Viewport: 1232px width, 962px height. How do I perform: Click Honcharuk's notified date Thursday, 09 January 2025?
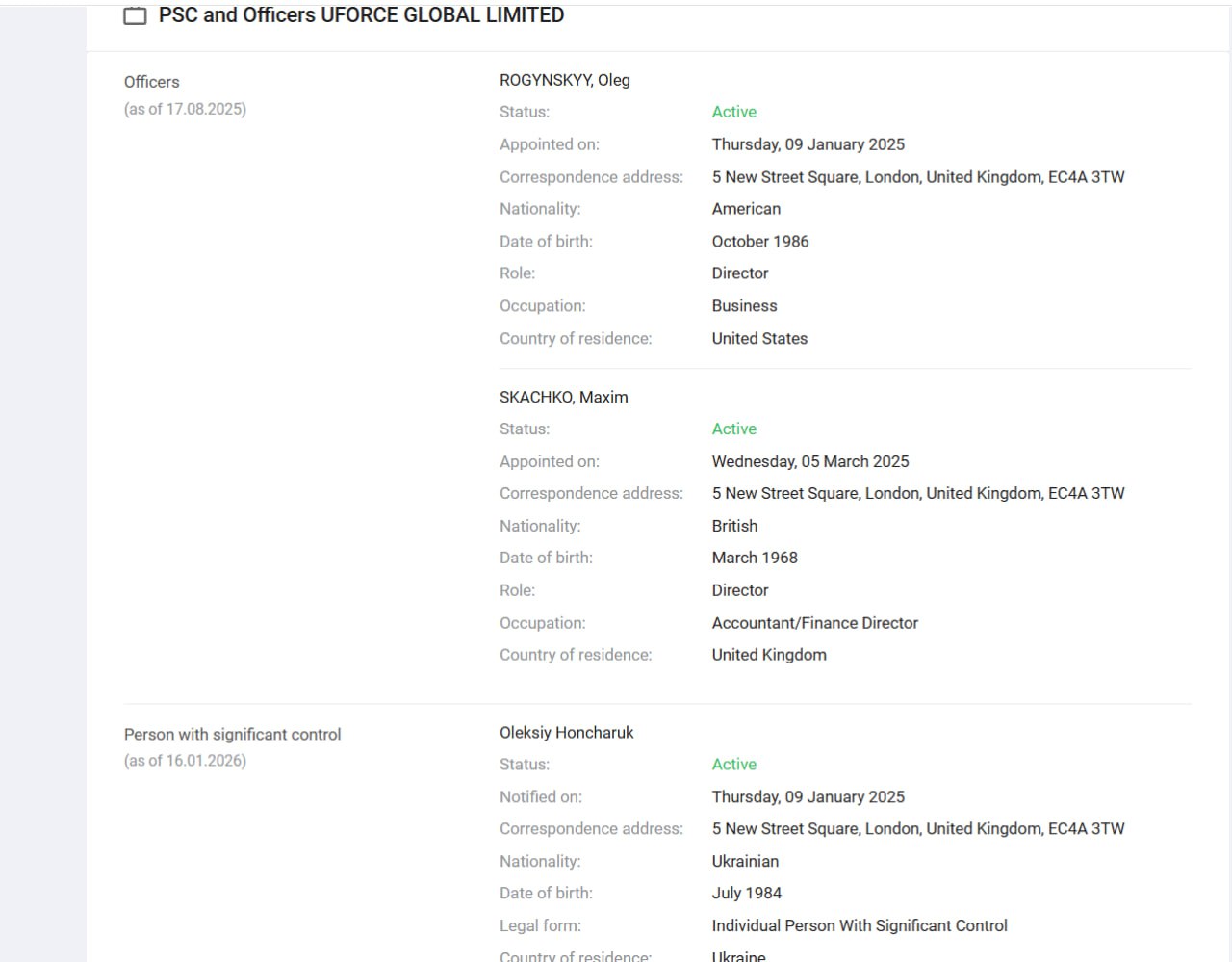(x=808, y=797)
